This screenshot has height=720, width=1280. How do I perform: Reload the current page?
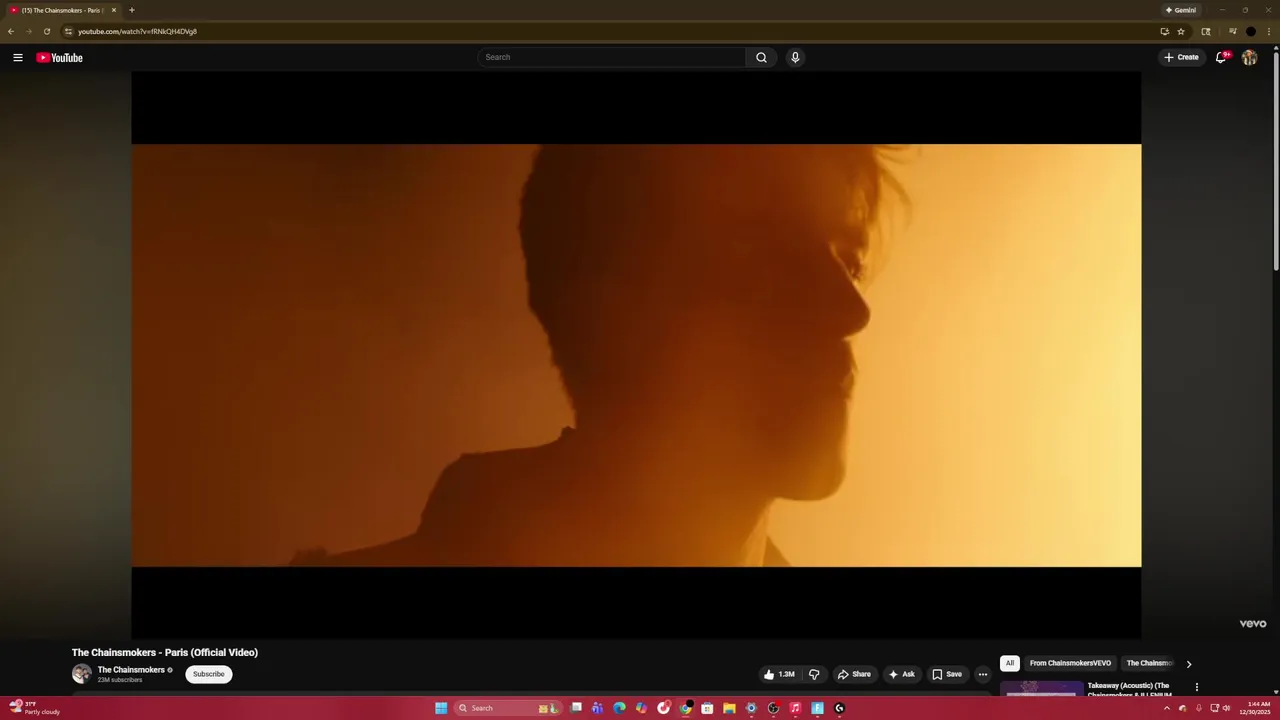(x=46, y=31)
